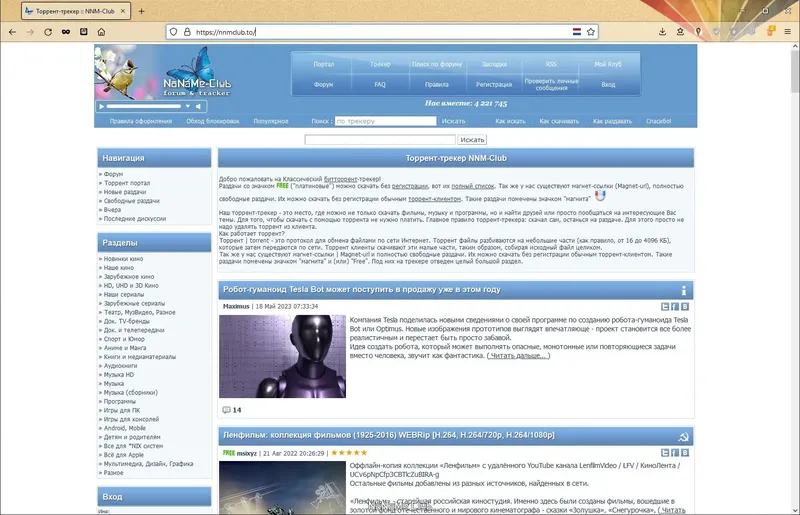800x515 pixels.
Task: Click Как скачивать link
Action: pyautogui.click(x=559, y=121)
